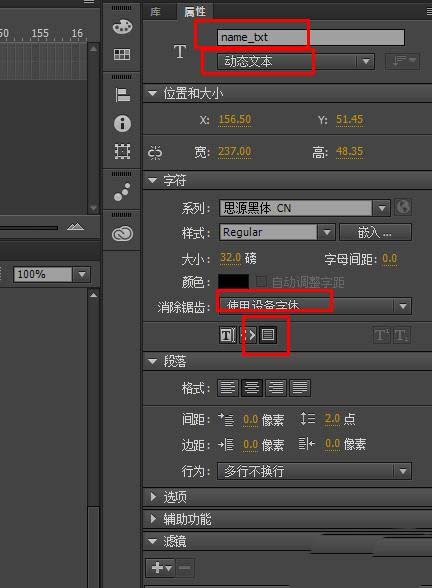Click the 高 value 48.35

tap(350, 152)
